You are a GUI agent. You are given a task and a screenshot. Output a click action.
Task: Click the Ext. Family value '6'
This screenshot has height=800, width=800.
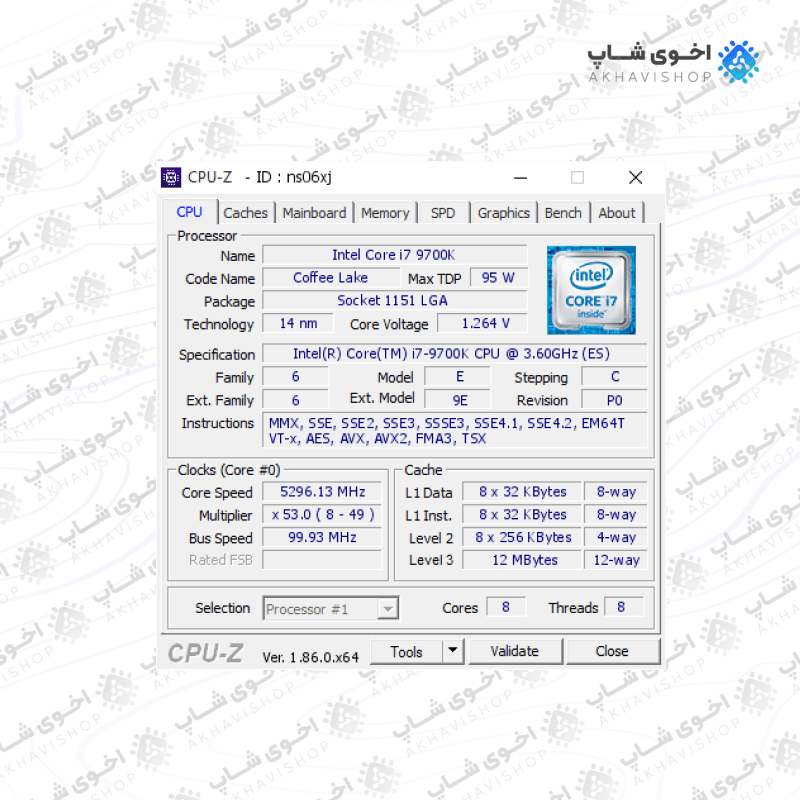pyautogui.click(x=295, y=400)
